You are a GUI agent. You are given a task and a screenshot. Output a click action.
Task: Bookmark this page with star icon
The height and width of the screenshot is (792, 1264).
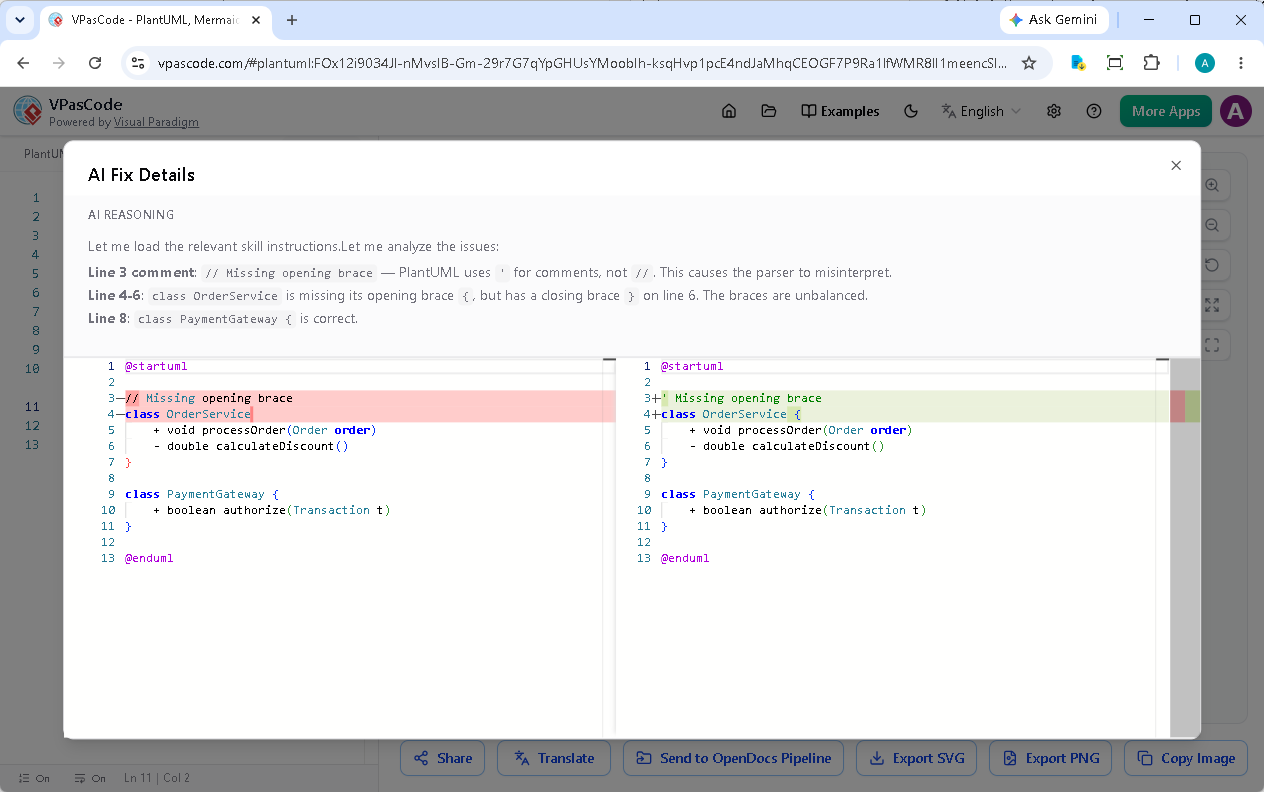tap(1029, 63)
